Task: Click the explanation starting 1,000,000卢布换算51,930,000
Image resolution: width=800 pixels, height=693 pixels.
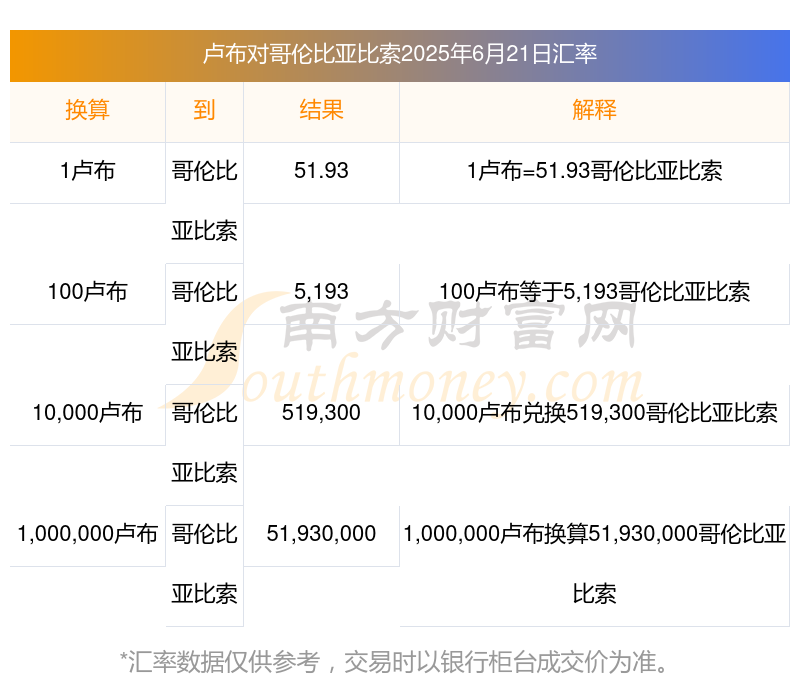Action: pyautogui.click(x=594, y=563)
